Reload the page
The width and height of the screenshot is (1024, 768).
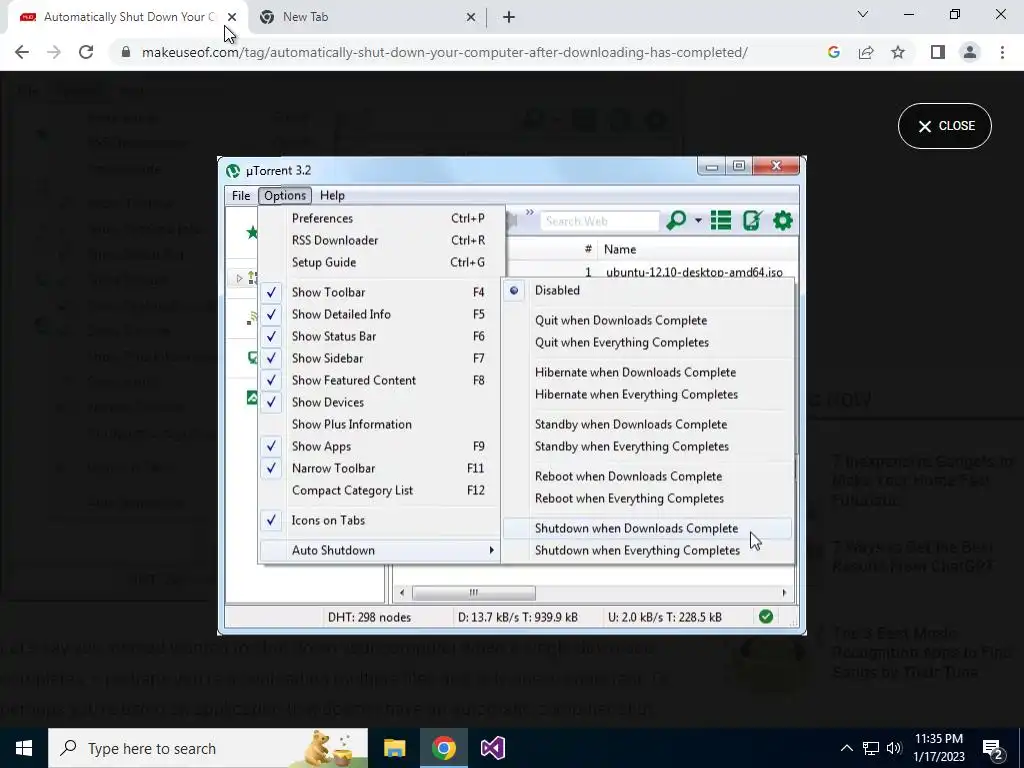click(x=86, y=52)
